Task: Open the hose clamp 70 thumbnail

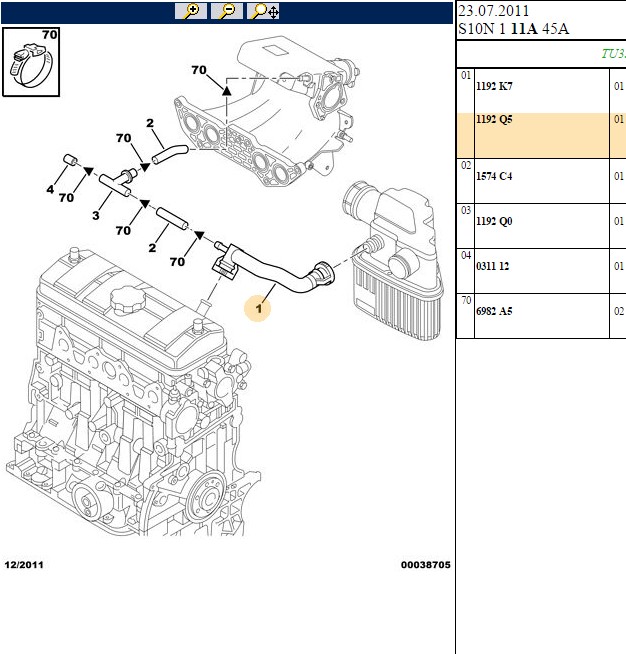Action: (31, 62)
